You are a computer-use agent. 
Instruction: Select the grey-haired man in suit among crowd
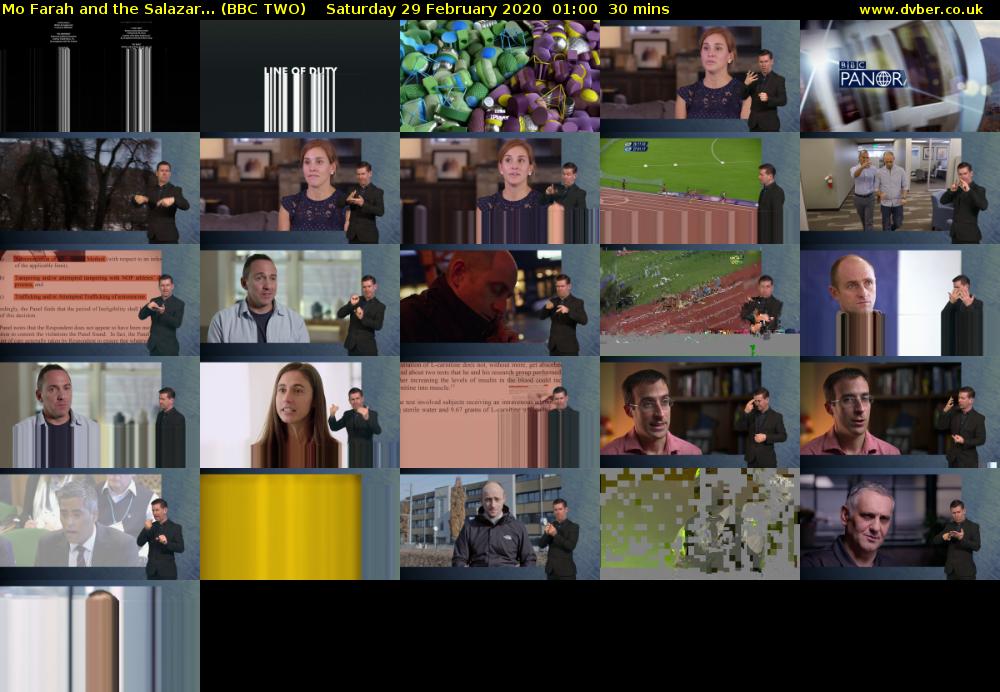click(x=99, y=525)
